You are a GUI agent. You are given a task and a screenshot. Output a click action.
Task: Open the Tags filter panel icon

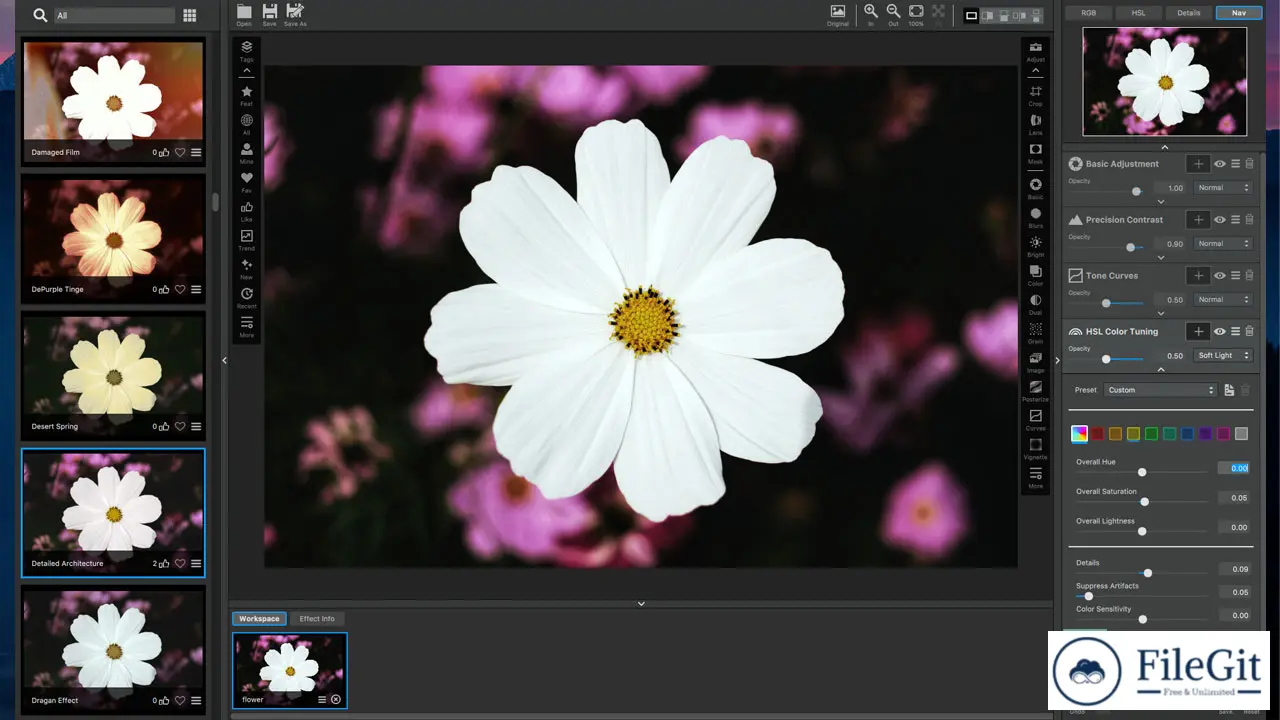[x=246, y=50]
